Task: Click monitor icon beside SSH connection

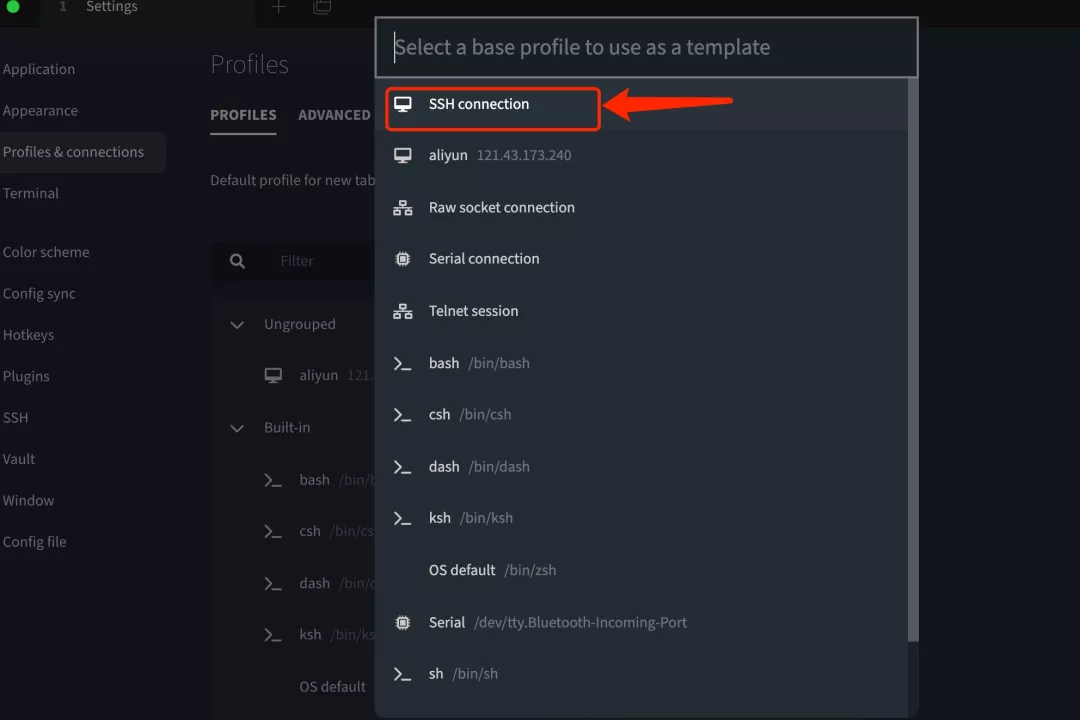Action: [x=403, y=104]
